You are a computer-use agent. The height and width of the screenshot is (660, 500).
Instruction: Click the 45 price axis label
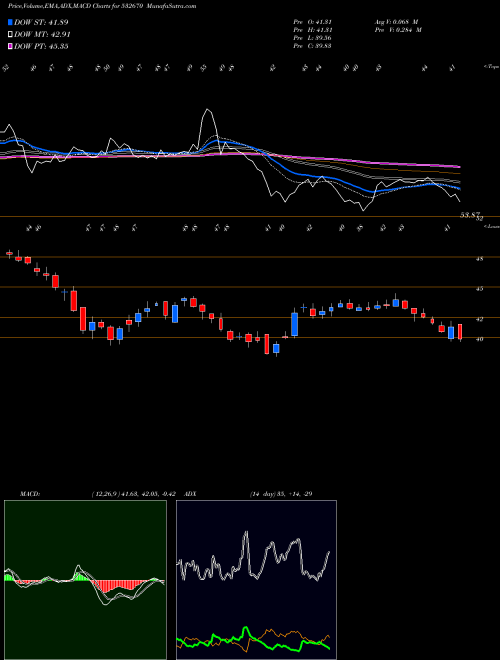point(479,289)
